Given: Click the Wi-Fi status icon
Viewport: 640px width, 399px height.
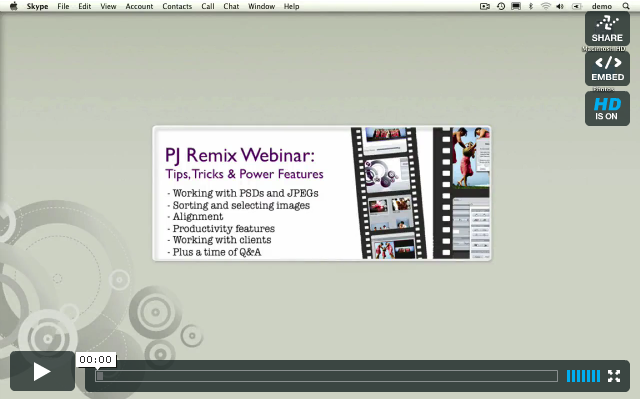Looking at the screenshot, I should [545, 6].
